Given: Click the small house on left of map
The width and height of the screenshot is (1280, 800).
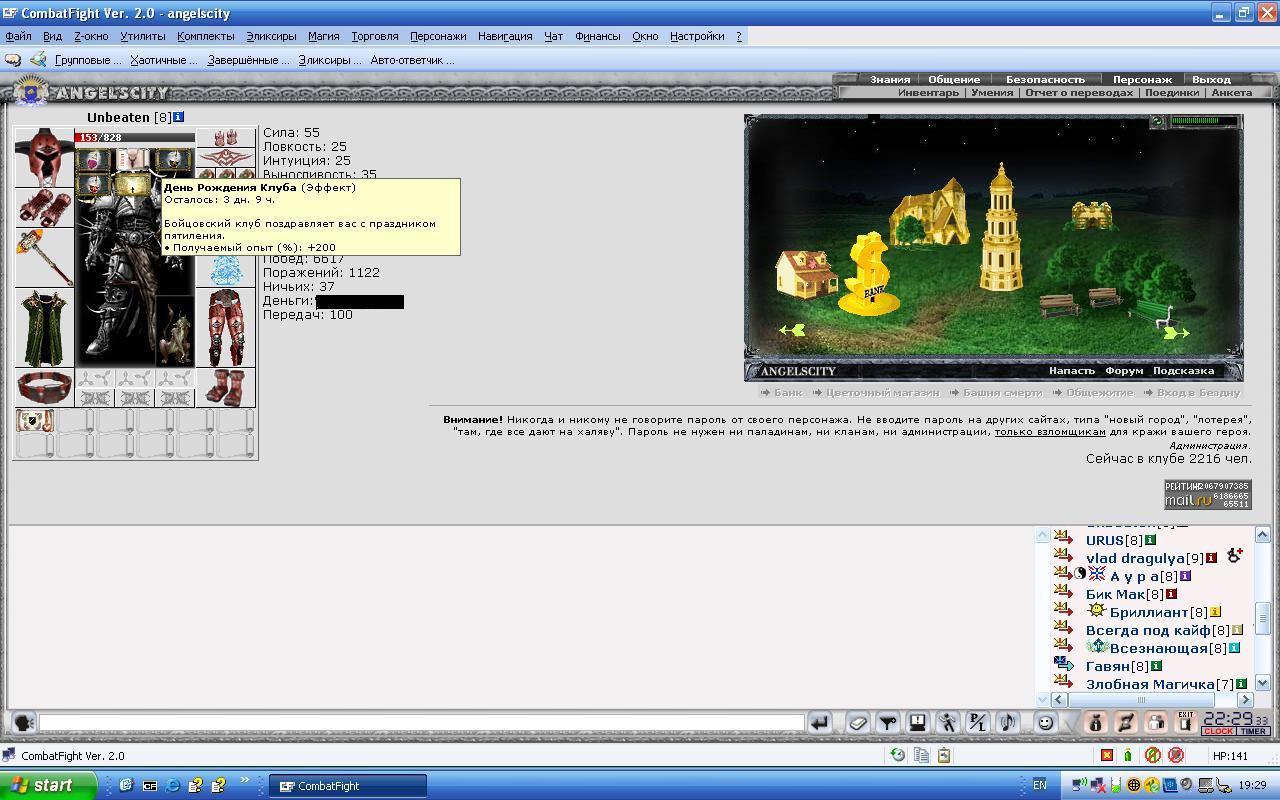Looking at the screenshot, I should [808, 273].
